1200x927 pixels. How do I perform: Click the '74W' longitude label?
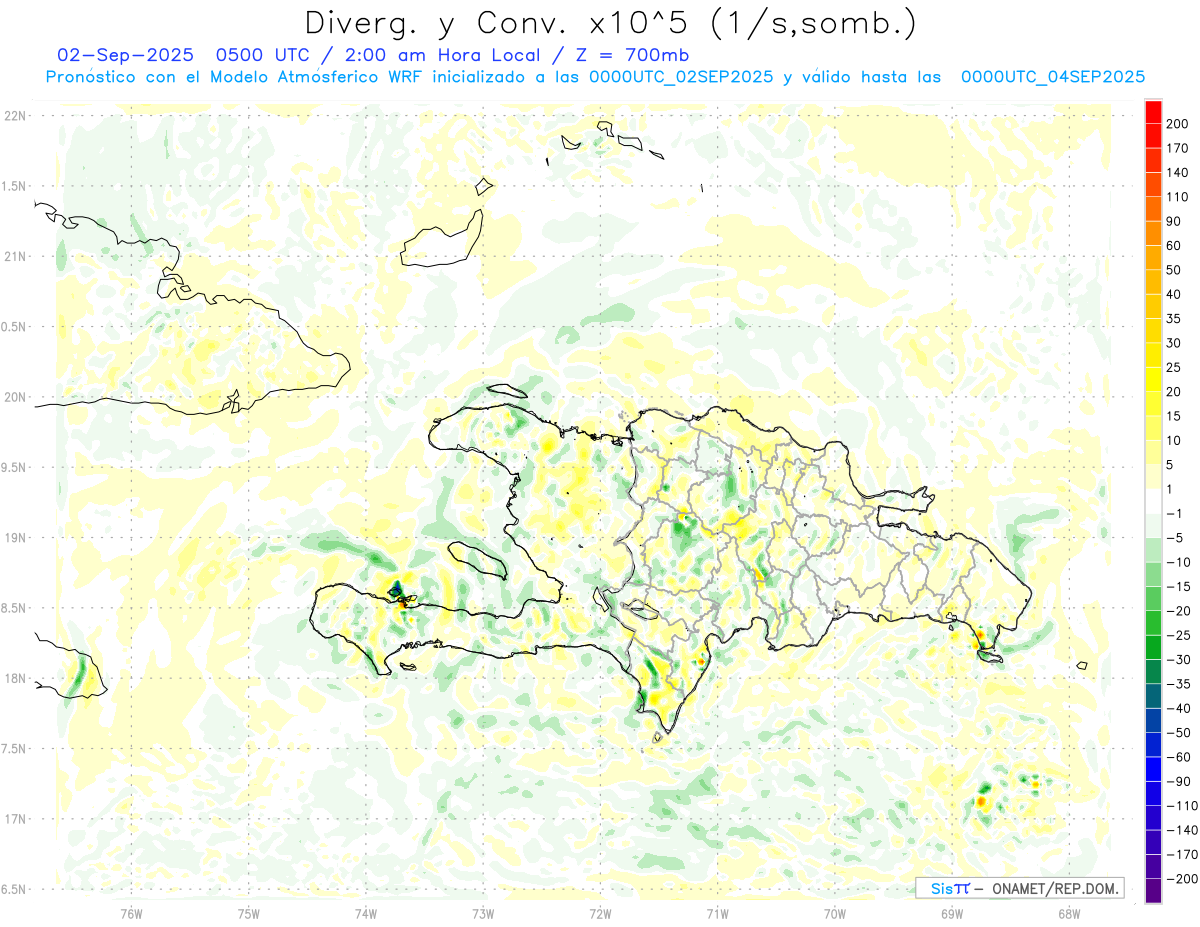point(365,914)
